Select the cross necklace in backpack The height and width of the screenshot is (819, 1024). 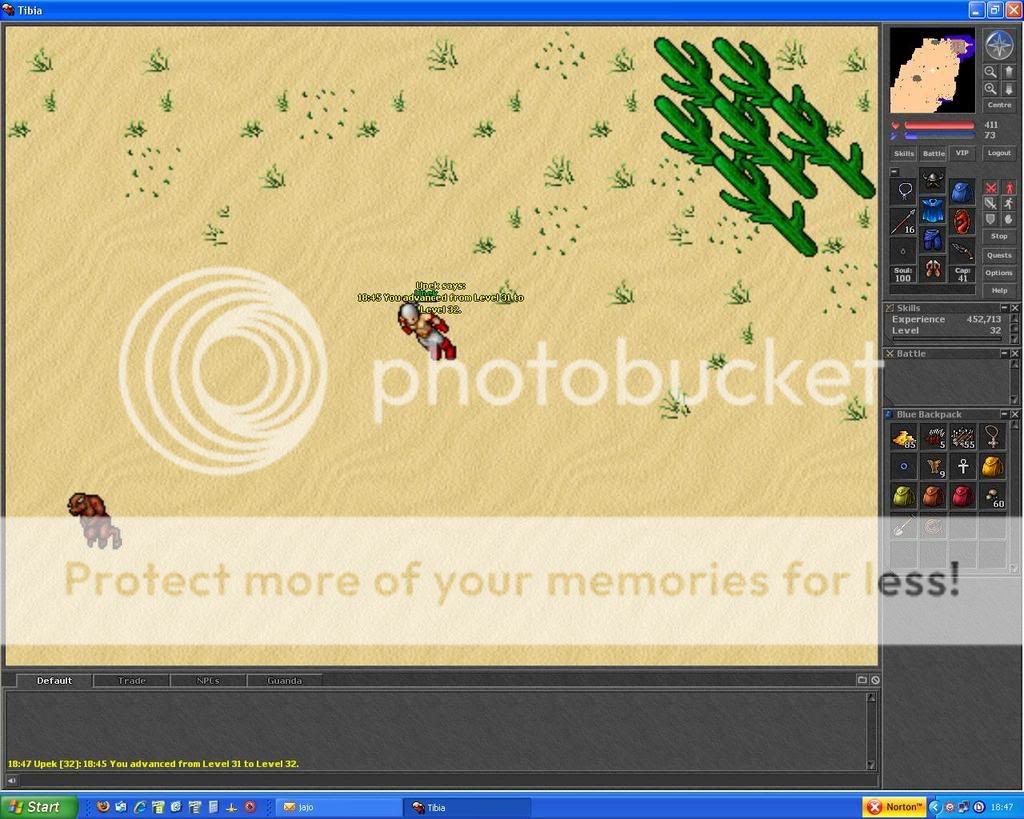pos(993,438)
